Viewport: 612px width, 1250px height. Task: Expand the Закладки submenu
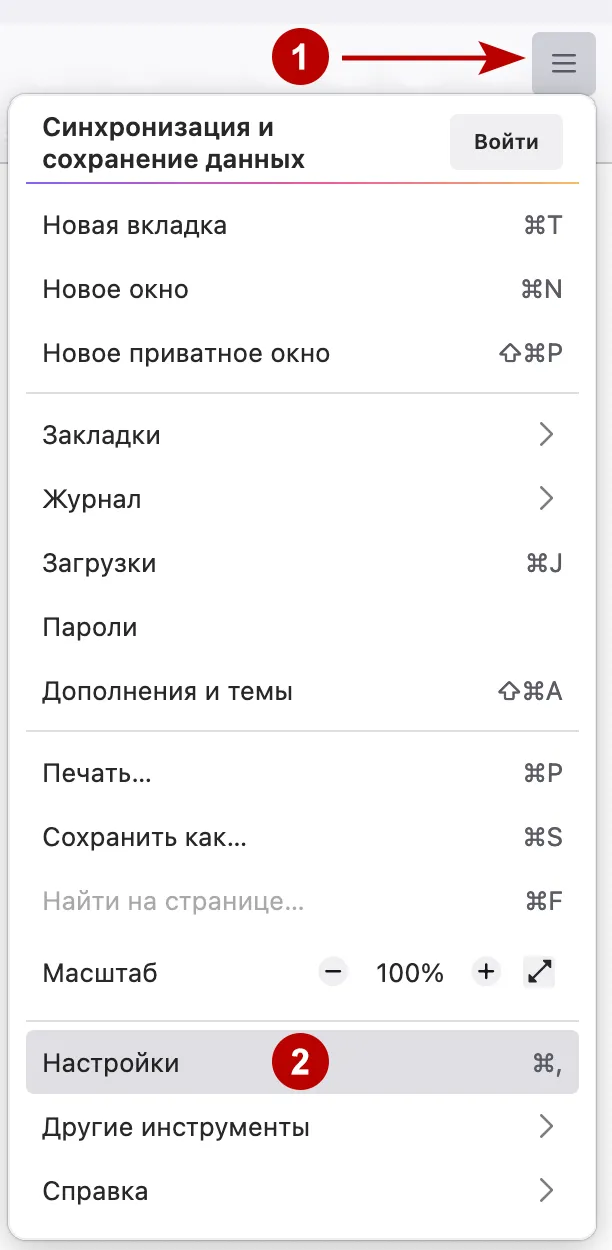tap(103, 434)
